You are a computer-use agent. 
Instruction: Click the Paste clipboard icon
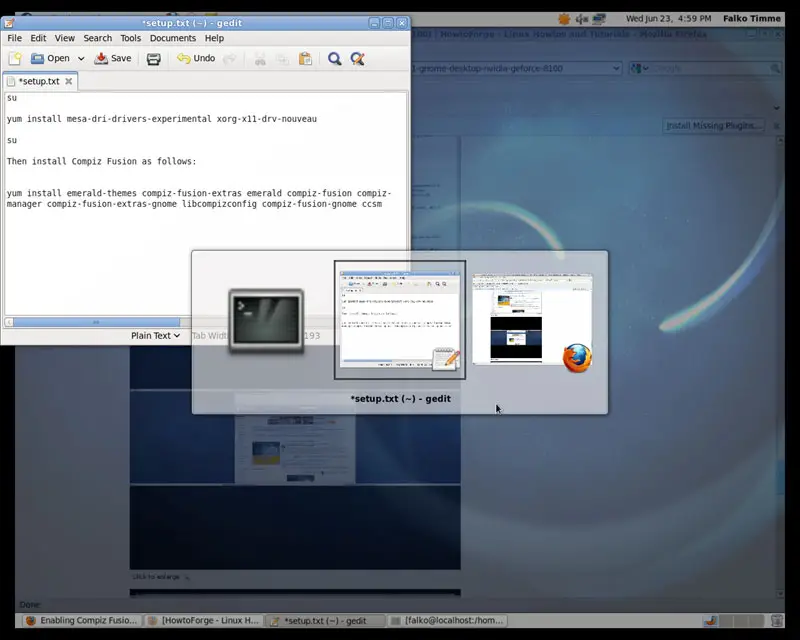point(306,59)
